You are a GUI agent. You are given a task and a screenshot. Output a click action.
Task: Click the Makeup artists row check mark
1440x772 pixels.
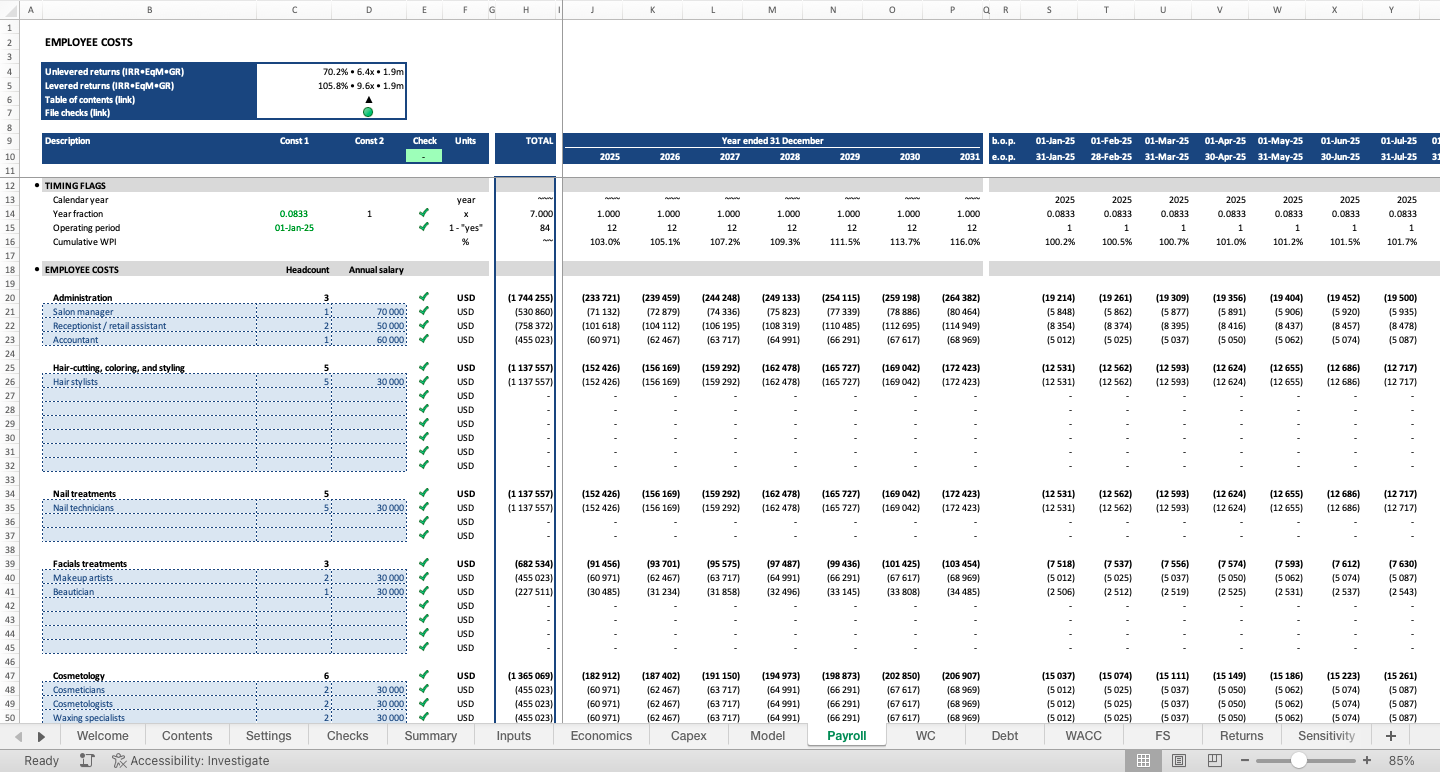click(x=424, y=577)
